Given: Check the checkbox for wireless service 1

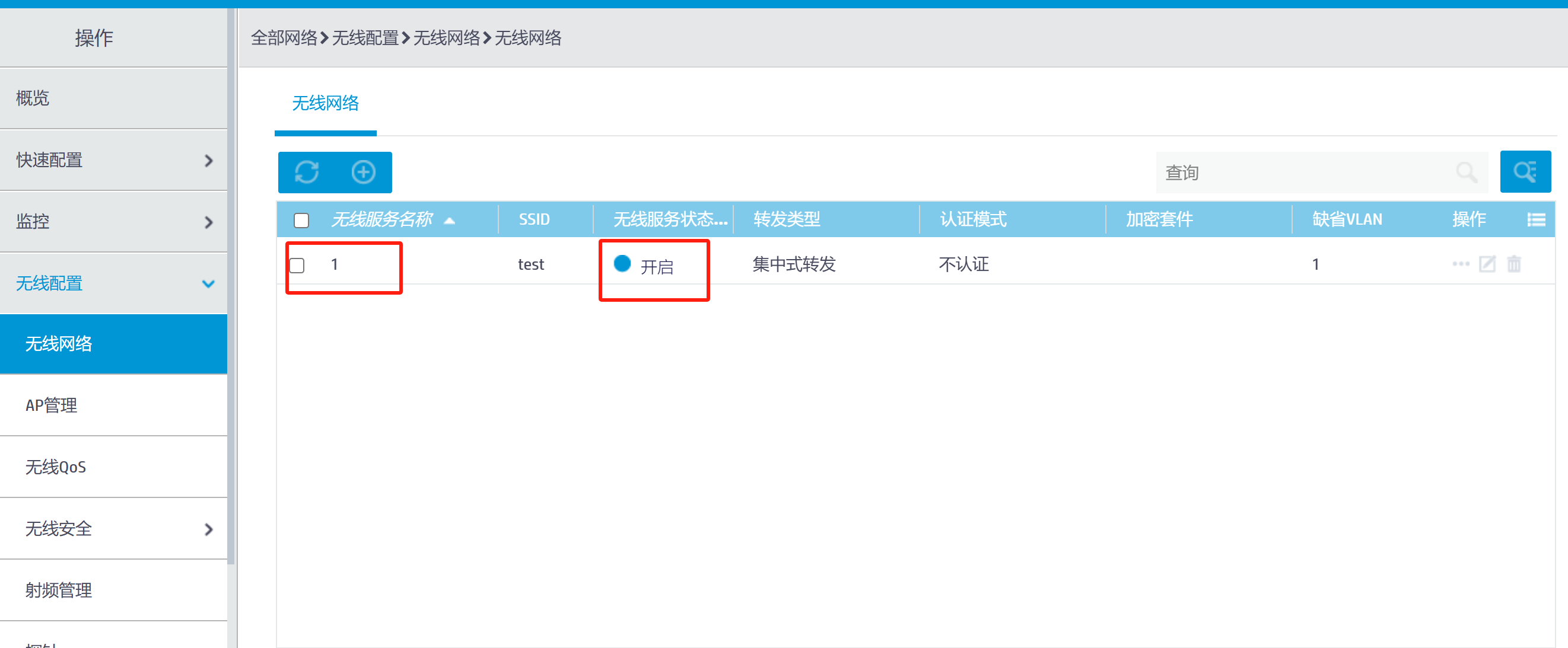Looking at the screenshot, I should pyautogui.click(x=297, y=265).
